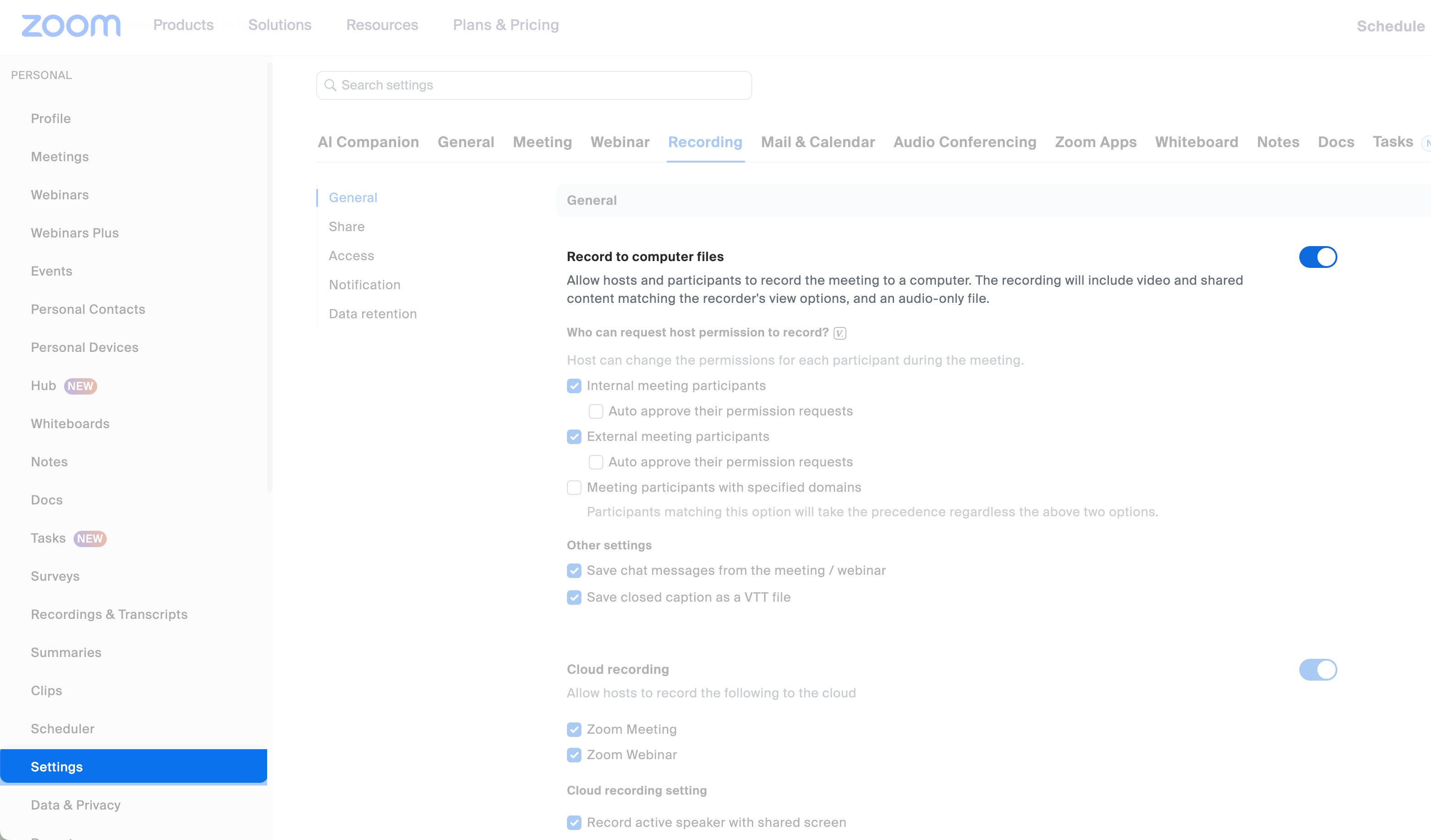The width and height of the screenshot is (1431, 840).
Task: Open Recordings & Transcripts in the sidebar
Action: point(109,614)
